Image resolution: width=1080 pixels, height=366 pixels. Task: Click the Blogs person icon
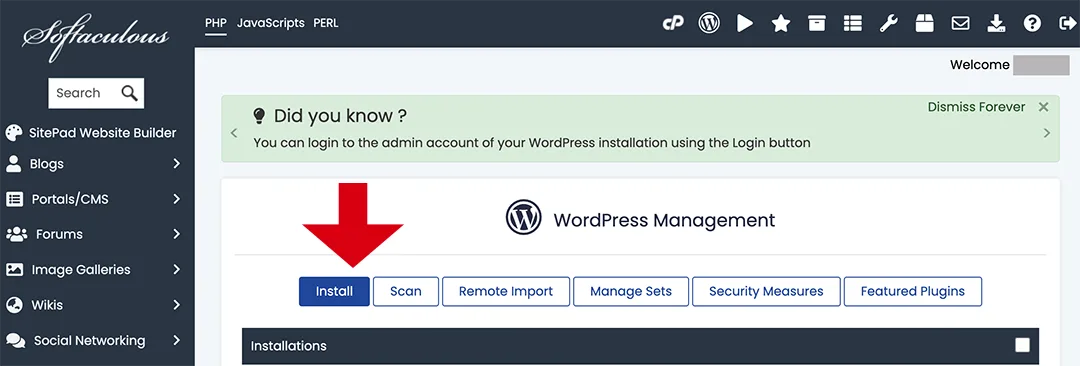(14, 164)
